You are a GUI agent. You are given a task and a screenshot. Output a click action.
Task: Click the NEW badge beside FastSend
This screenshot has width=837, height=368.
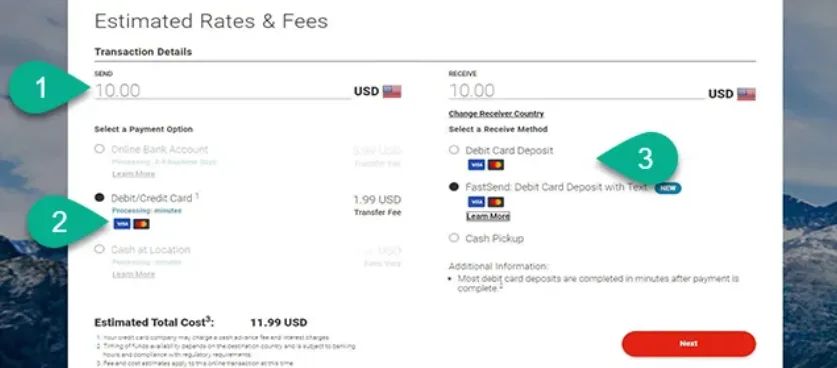[x=668, y=187]
